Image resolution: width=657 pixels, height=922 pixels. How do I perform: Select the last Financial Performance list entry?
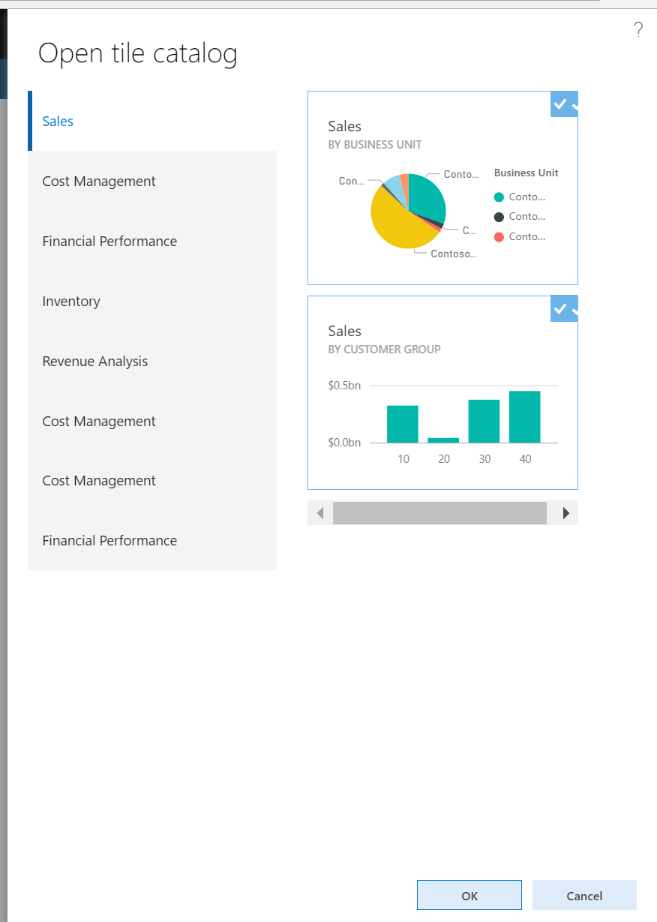(x=109, y=540)
